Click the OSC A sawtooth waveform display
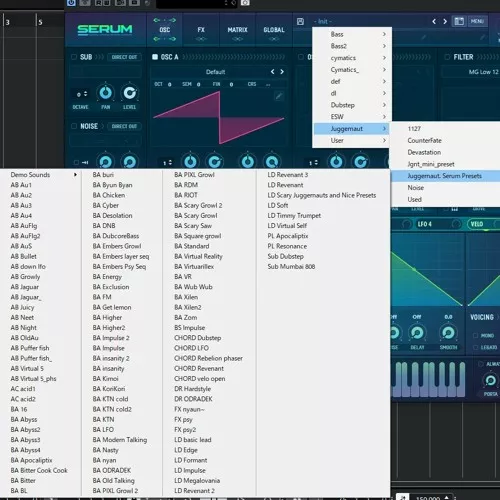The image size is (500, 500). [x=219, y=117]
